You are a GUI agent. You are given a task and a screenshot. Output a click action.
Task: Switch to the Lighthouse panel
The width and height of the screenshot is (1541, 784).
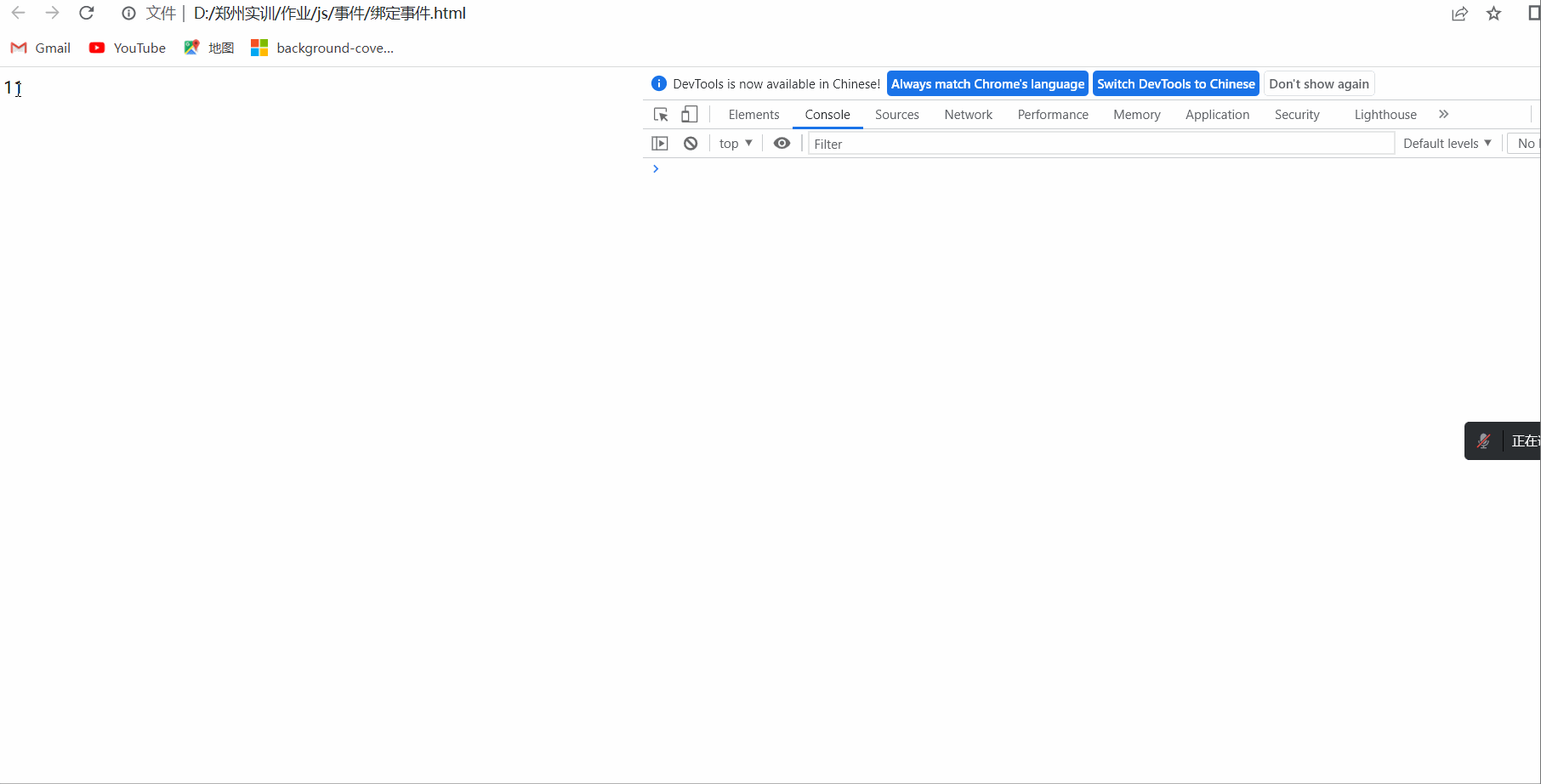(x=1385, y=114)
